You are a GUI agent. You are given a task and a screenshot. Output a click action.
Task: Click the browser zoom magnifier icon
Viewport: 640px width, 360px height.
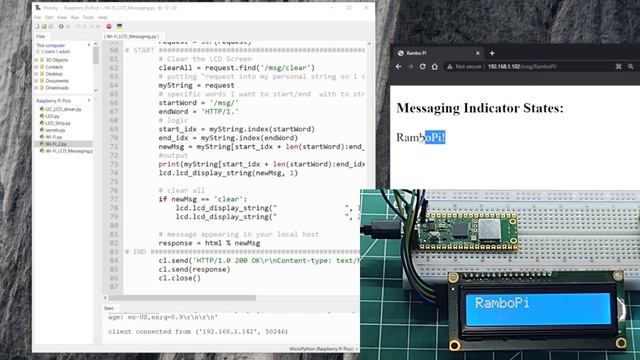[631, 67]
